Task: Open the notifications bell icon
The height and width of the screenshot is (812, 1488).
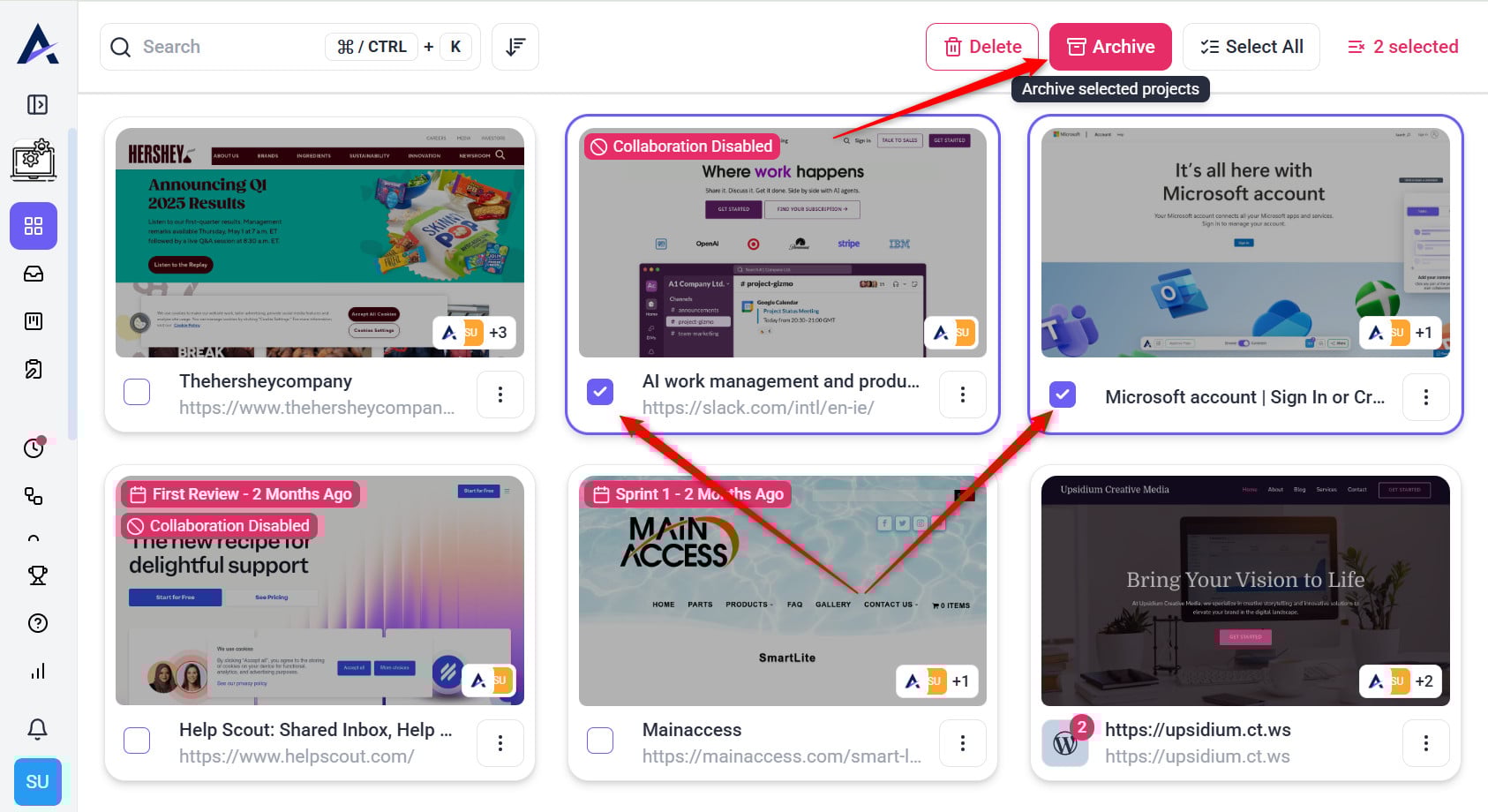Action: 37,729
